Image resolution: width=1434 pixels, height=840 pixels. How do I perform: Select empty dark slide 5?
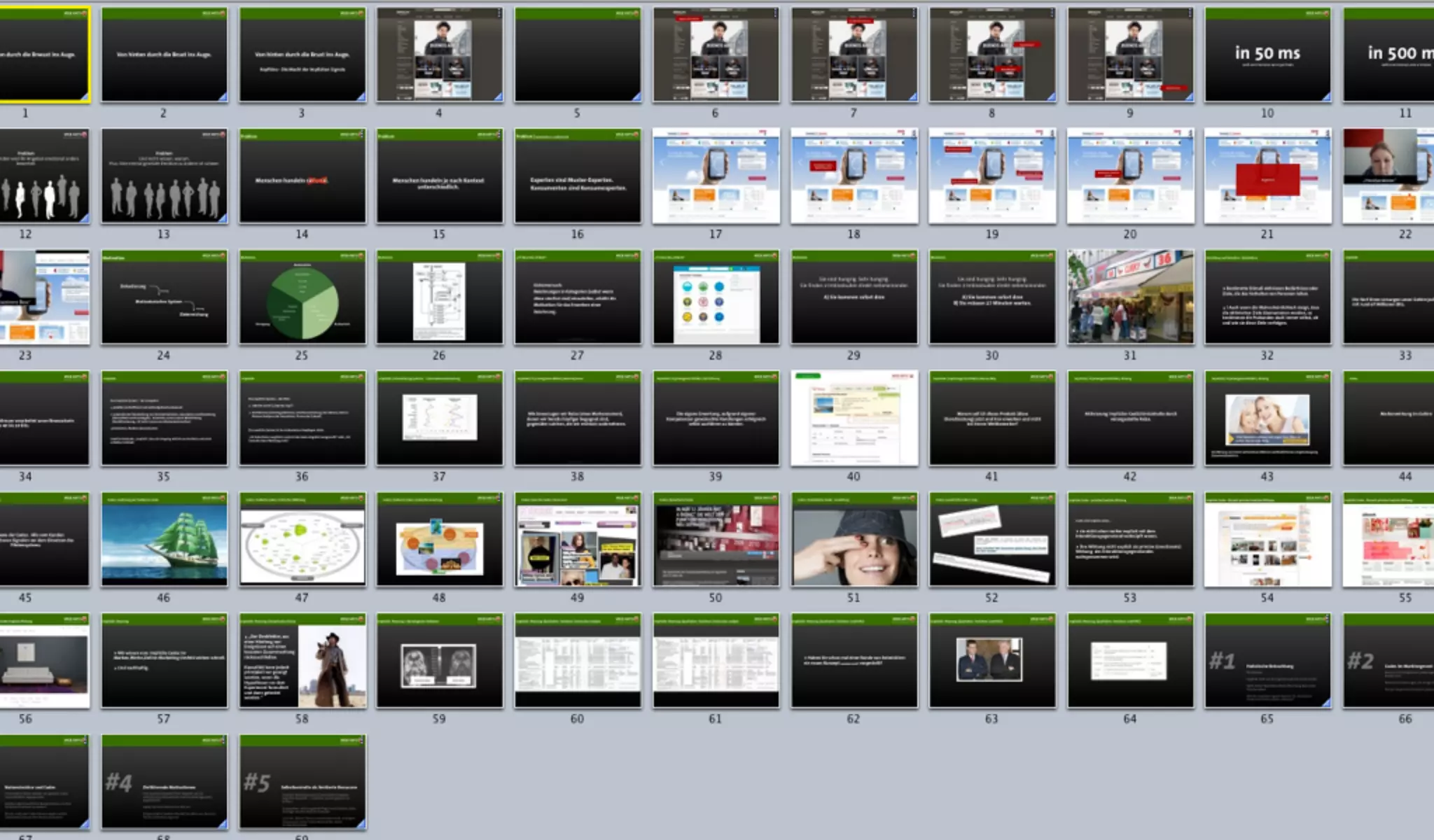pos(577,55)
